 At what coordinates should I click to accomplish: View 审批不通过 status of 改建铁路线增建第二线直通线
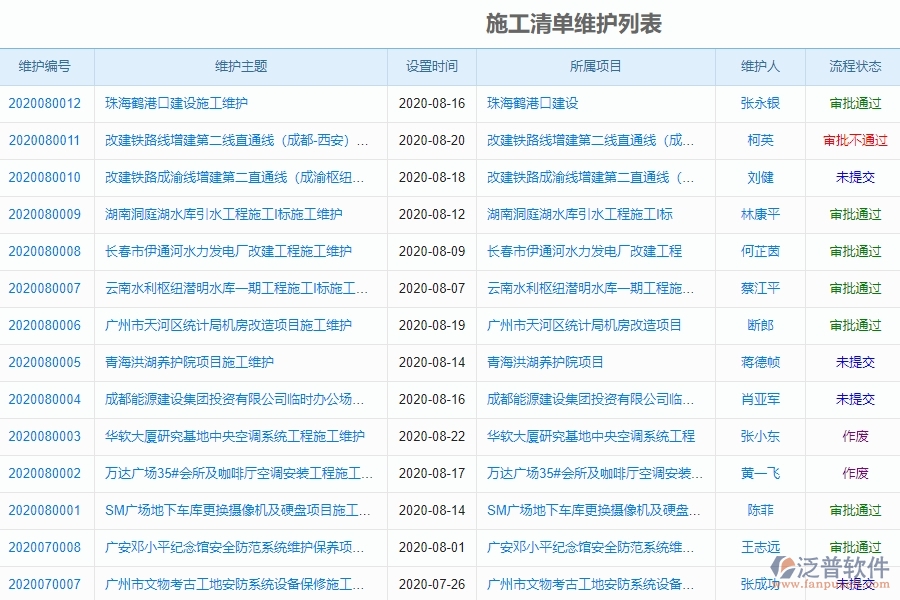point(853,140)
